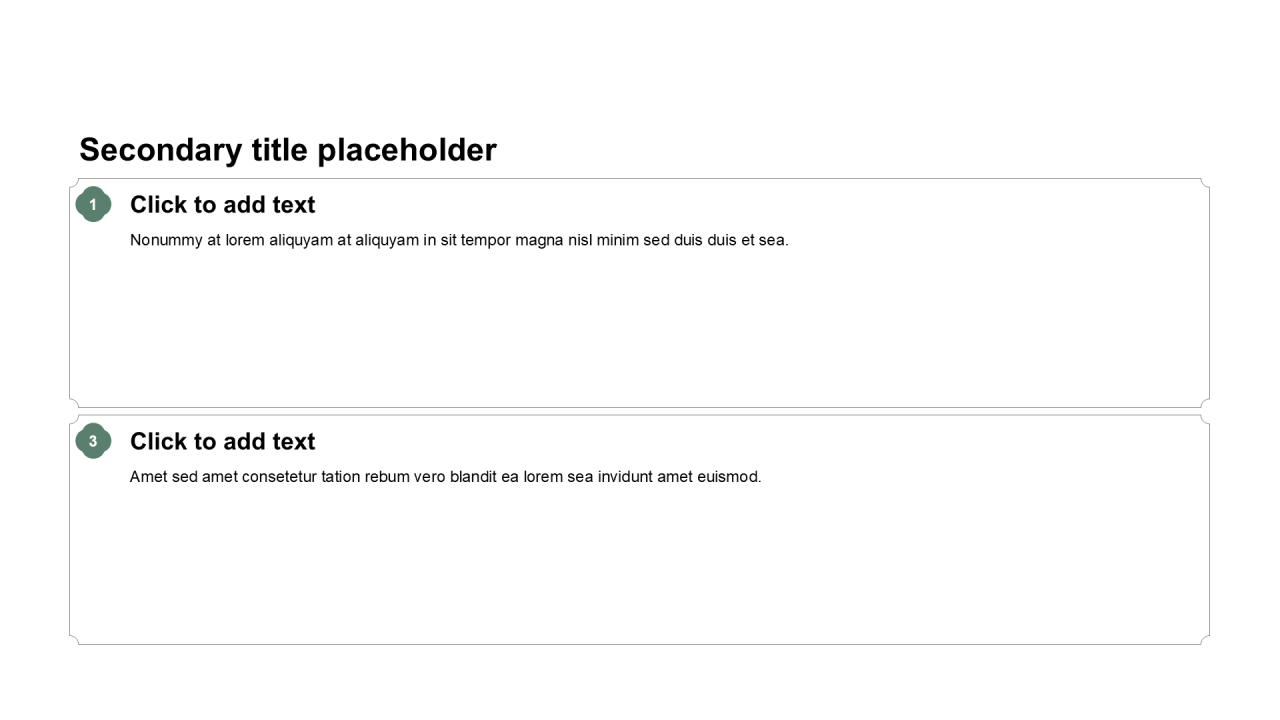Click the top-left notched corner of the first box
This screenshot has height=720, width=1280.
click(x=74, y=183)
